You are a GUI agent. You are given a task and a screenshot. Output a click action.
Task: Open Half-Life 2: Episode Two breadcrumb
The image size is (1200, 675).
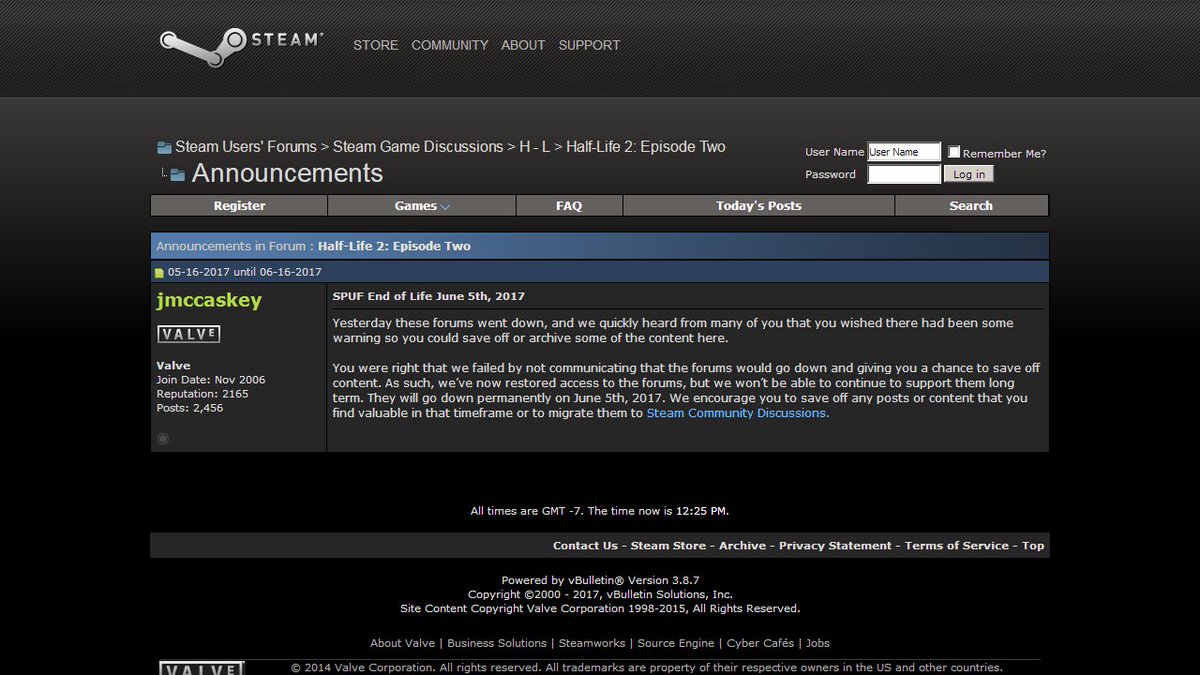click(646, 147)
